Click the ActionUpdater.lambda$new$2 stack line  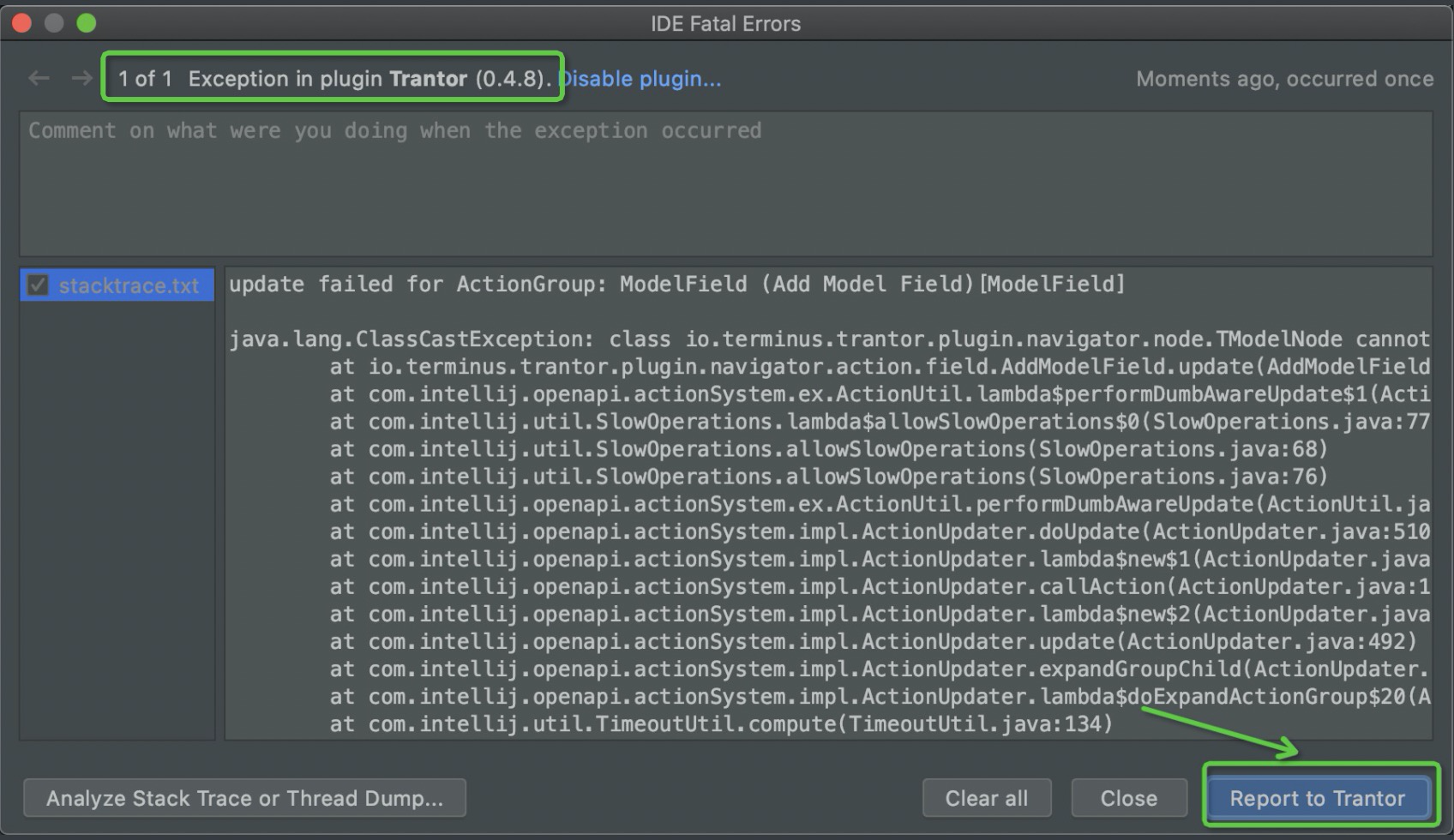[880, 614]
